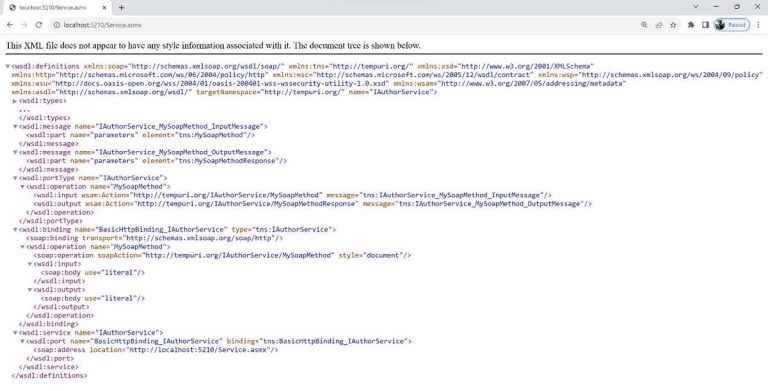Click the soap:operation soapAction line
Screen dimensions: 768x391
[222, 255]
